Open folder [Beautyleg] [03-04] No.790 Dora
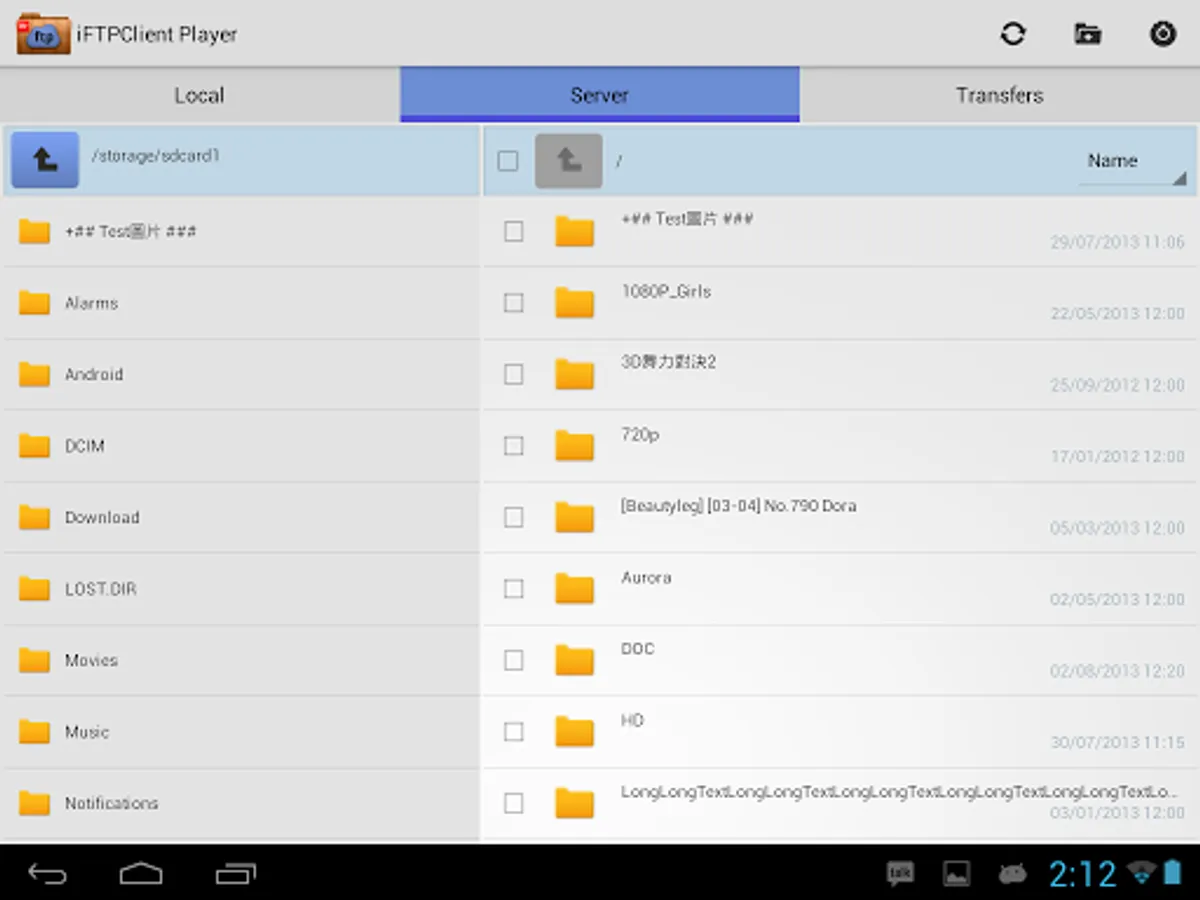The image size is (1200, 900). pyautogui.click(x=739, y=506)
